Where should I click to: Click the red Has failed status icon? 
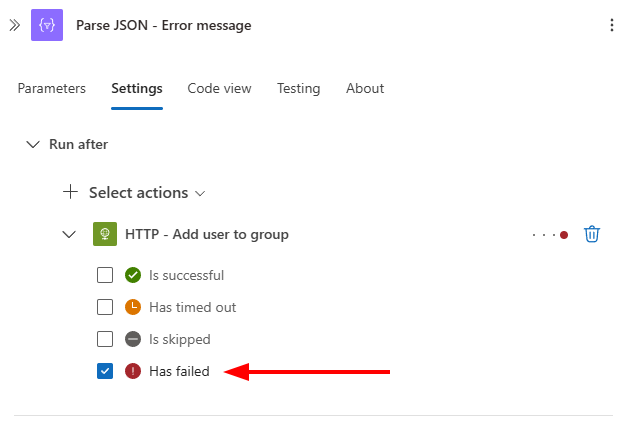point(133,371)
